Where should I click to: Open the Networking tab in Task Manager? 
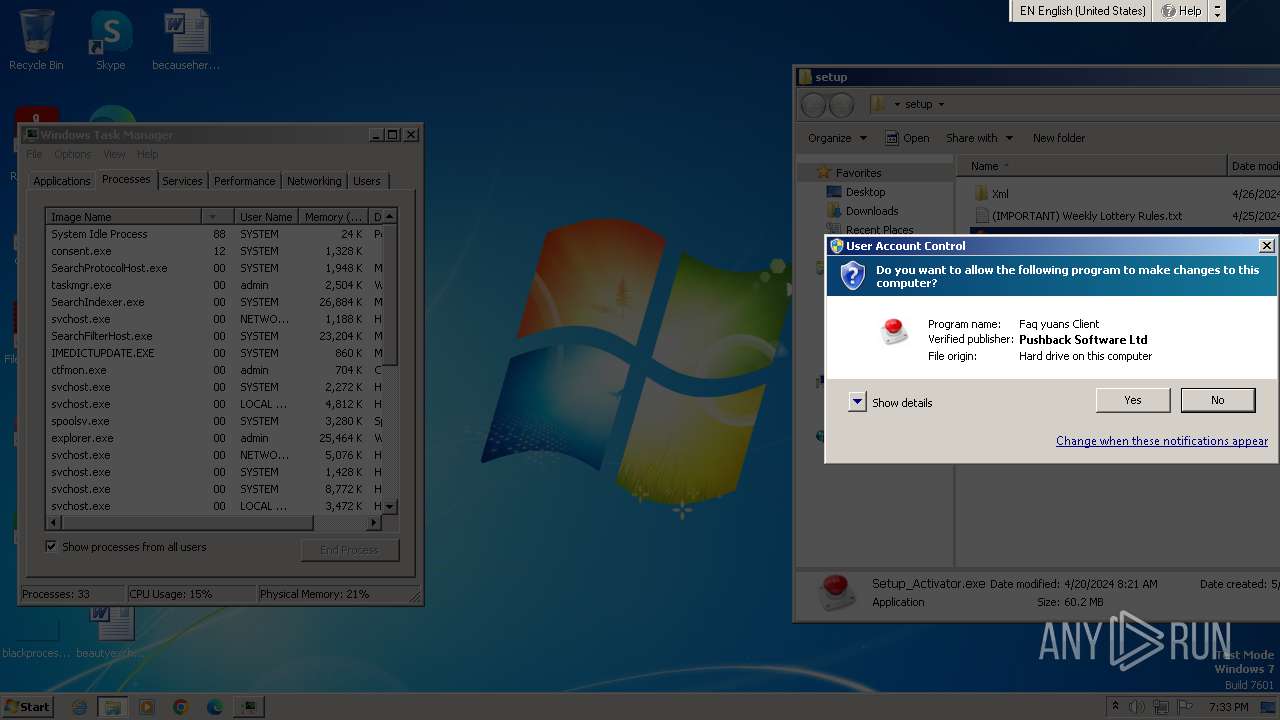(x=314, y=181)
